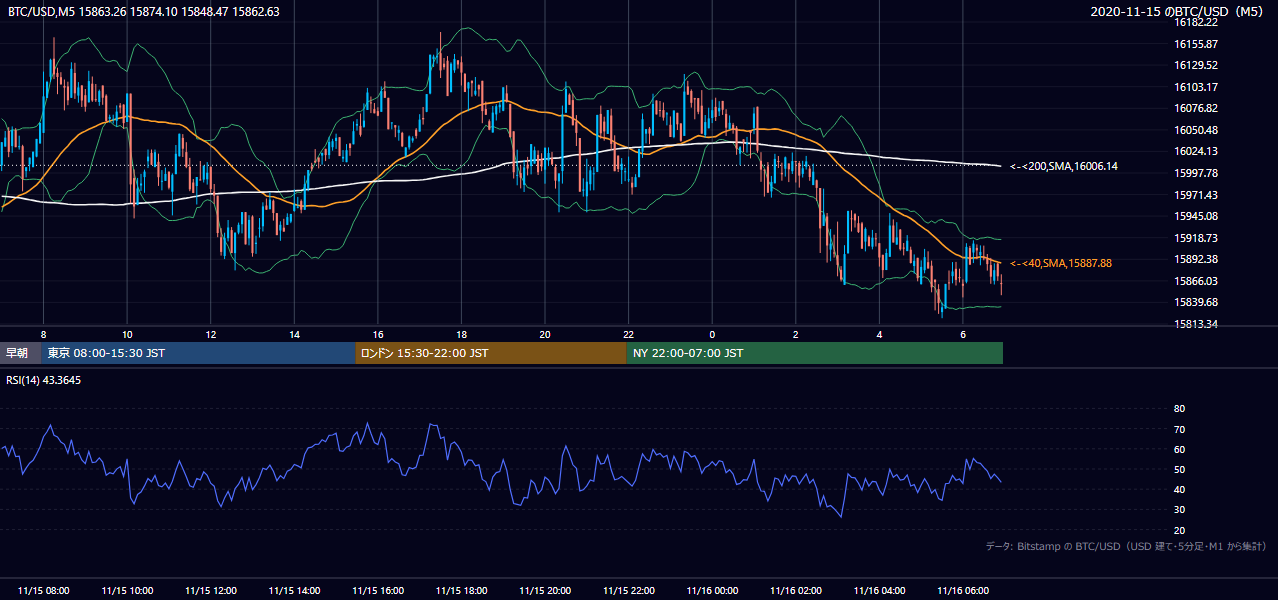Click RSI axis level 20
The width and height of the screenshot is (1278, 600).
pos(1179,530)
